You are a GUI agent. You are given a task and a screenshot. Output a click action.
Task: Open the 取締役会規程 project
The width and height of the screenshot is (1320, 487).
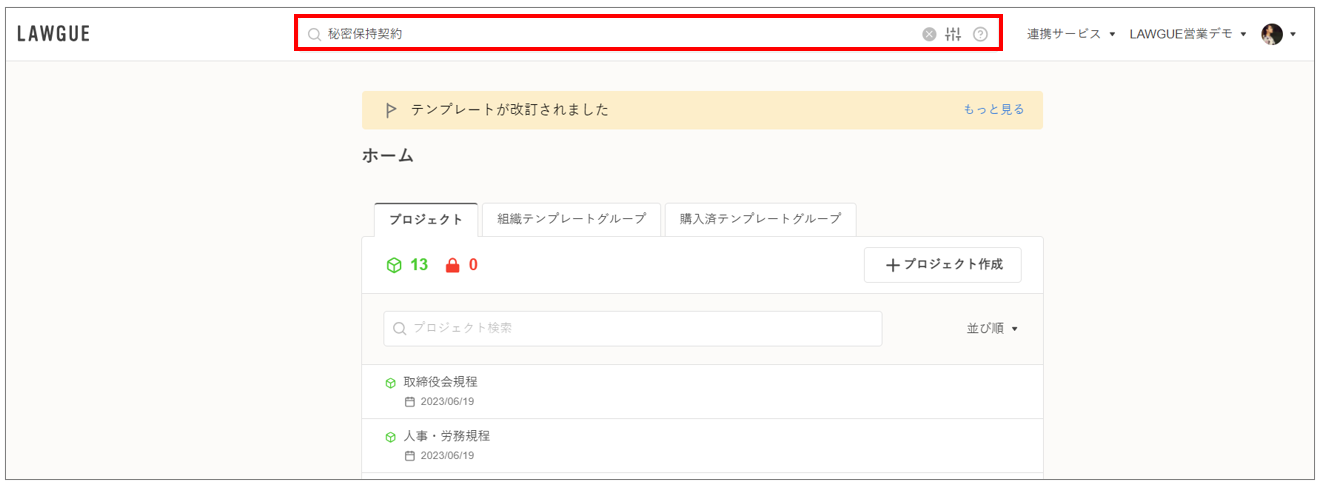point(441,382)
